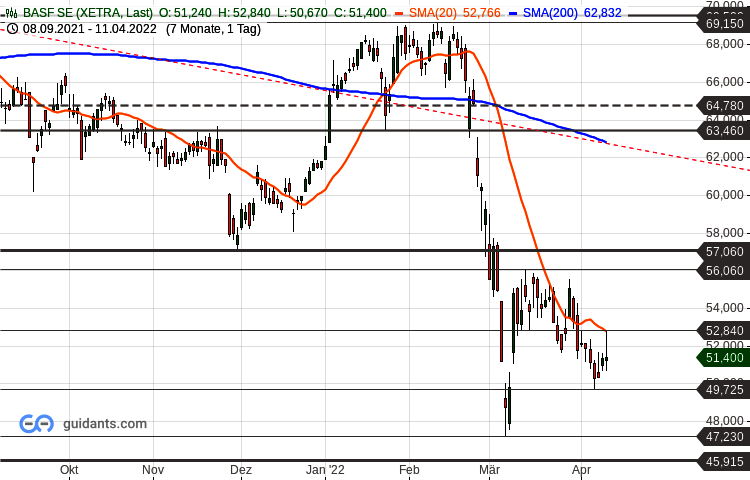Click the candlestick chart icon beside BASF SE
Viewport: 750px width, 480px height.
[10, 12]
